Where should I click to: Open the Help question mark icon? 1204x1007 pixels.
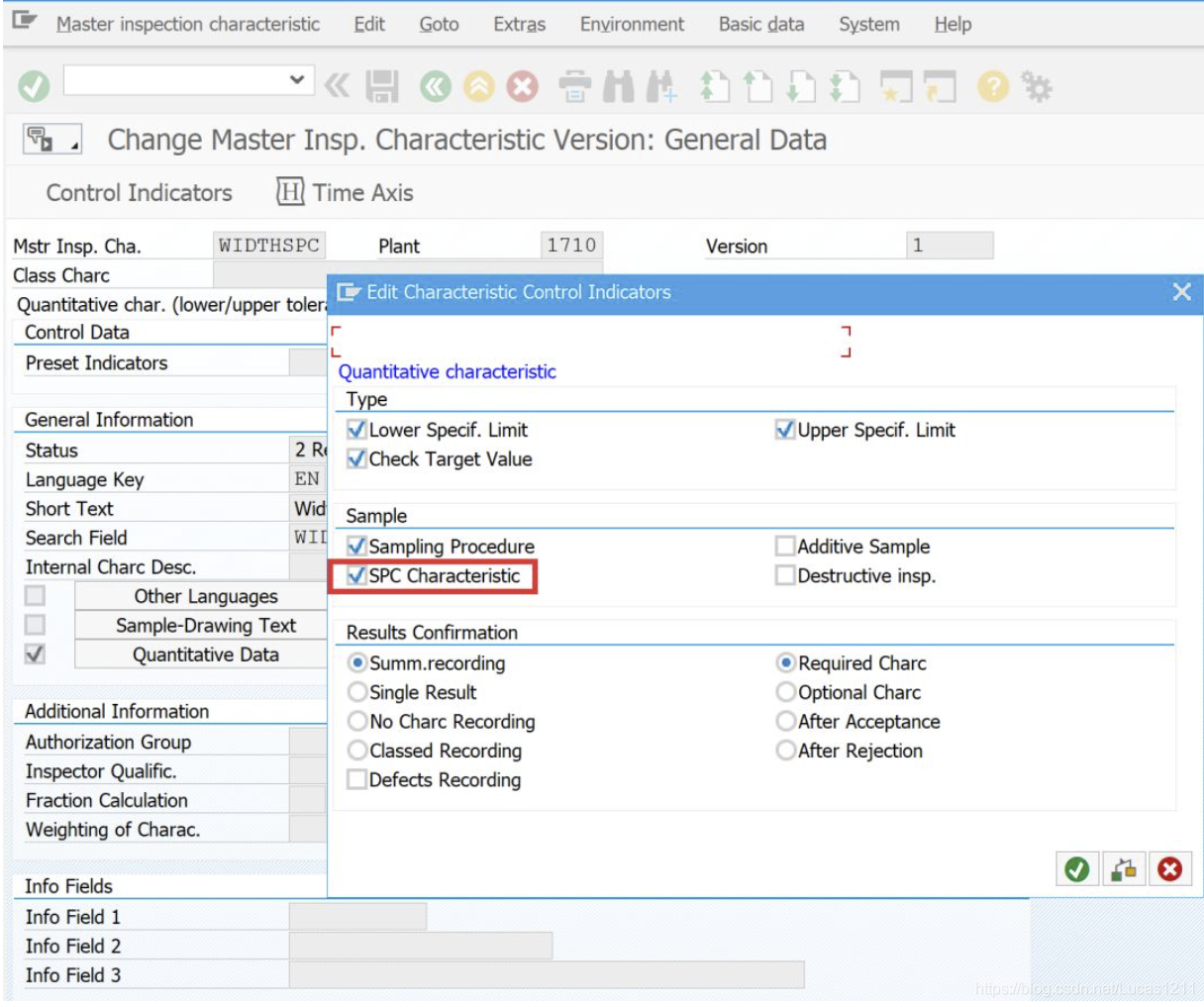click(992, 87)
